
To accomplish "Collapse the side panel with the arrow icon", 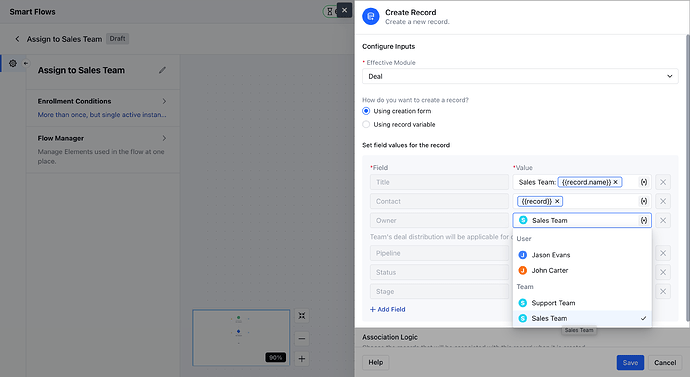I will point(26,63).
